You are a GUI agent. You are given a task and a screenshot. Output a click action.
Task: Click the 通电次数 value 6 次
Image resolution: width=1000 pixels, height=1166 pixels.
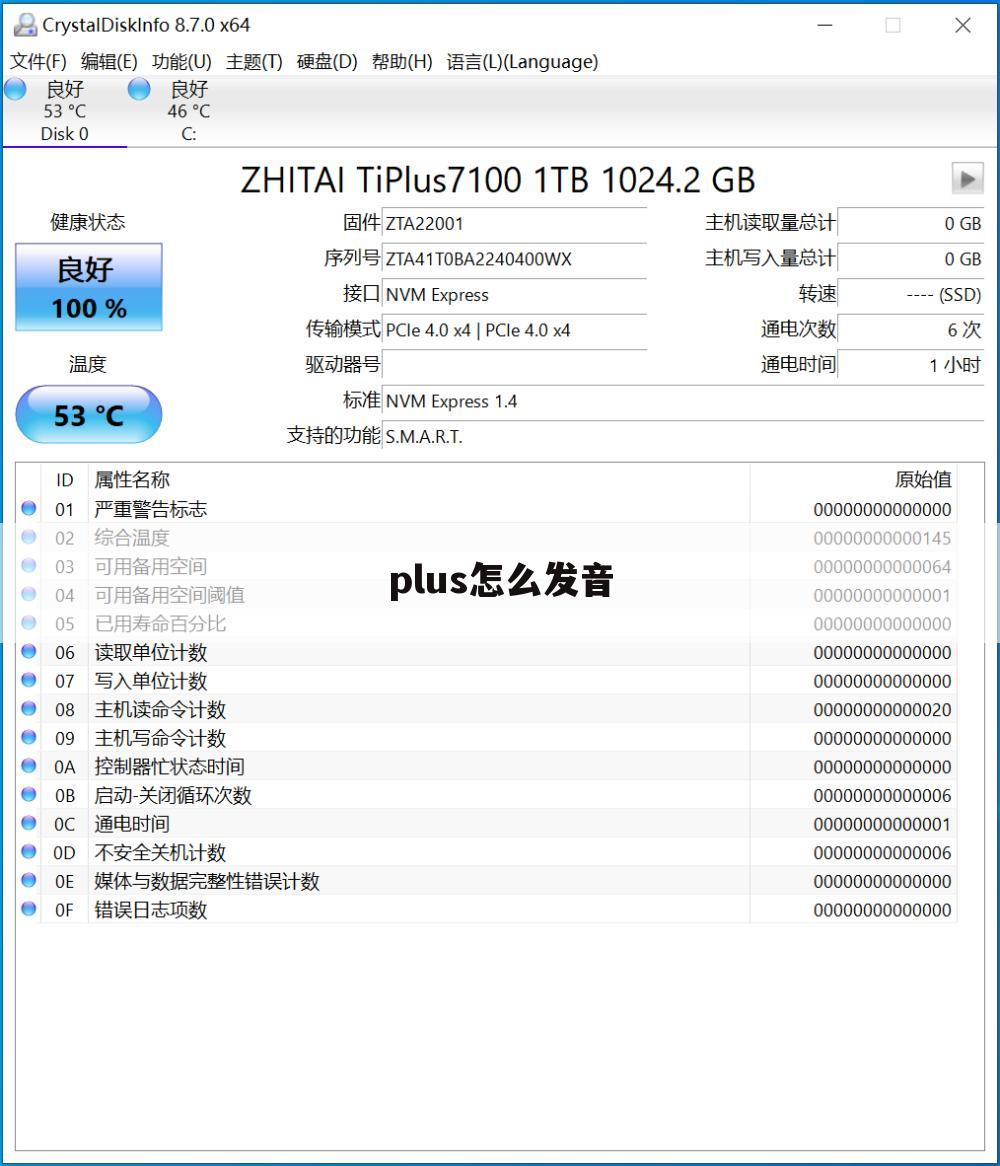[911, 330]
